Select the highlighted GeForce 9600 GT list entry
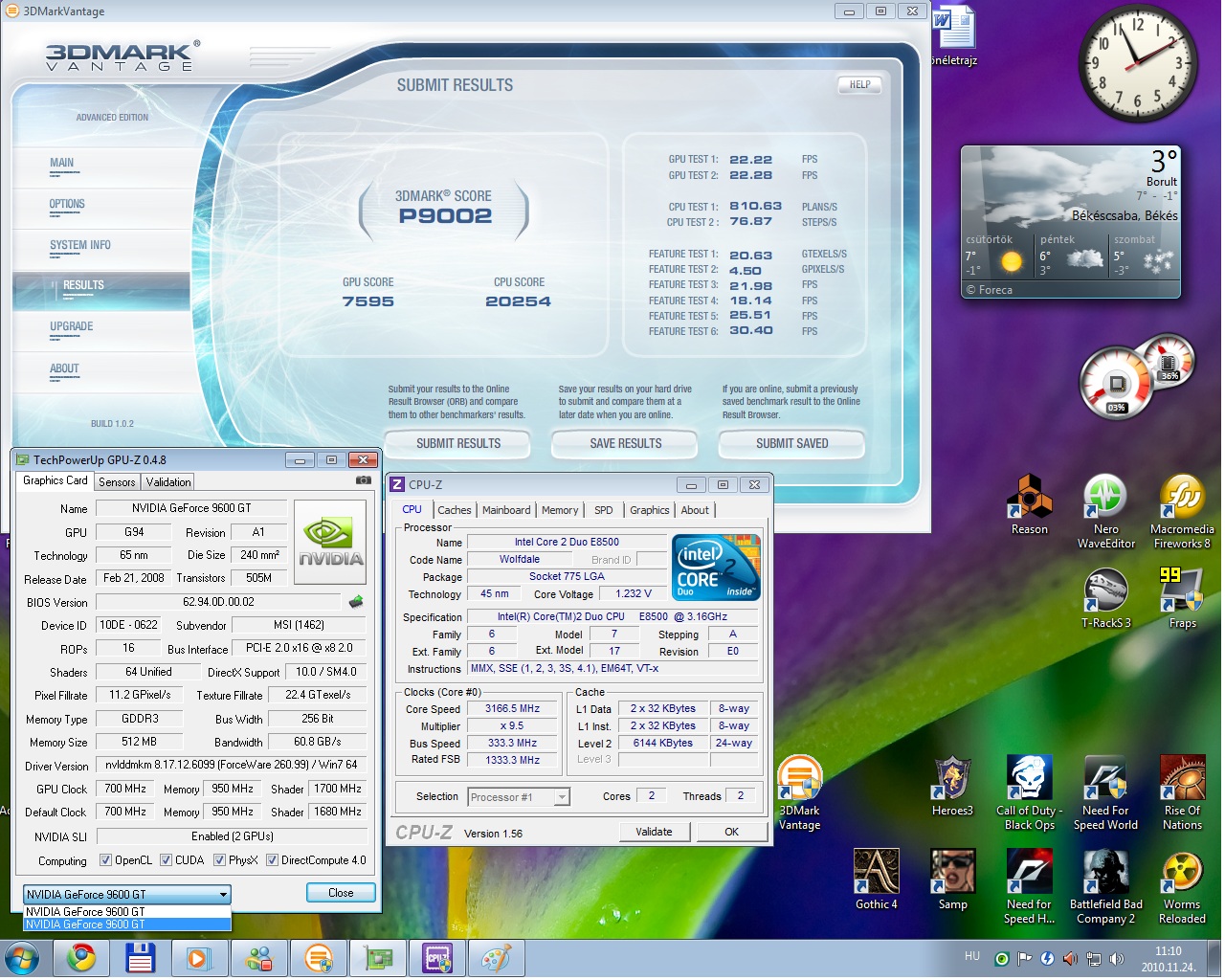This screenshot has width=1225, height=980. click(x=126, y=924)
